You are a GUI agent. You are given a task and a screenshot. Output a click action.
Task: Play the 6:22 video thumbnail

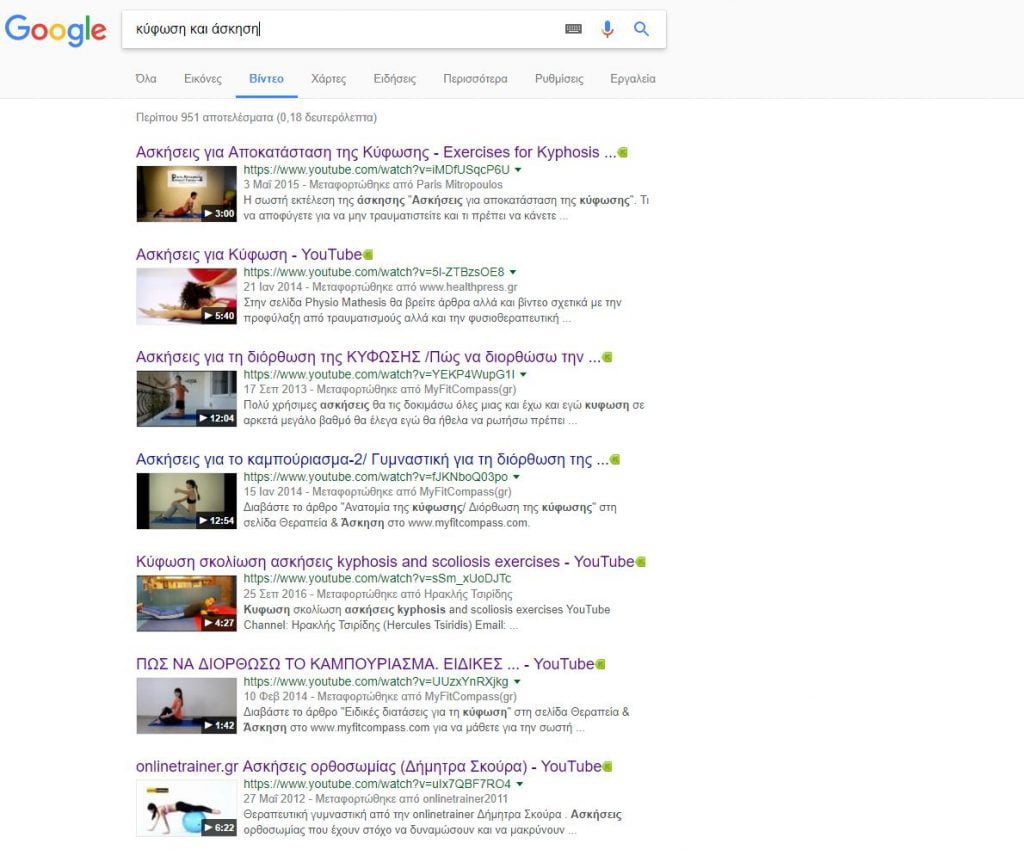click(186, 808)
